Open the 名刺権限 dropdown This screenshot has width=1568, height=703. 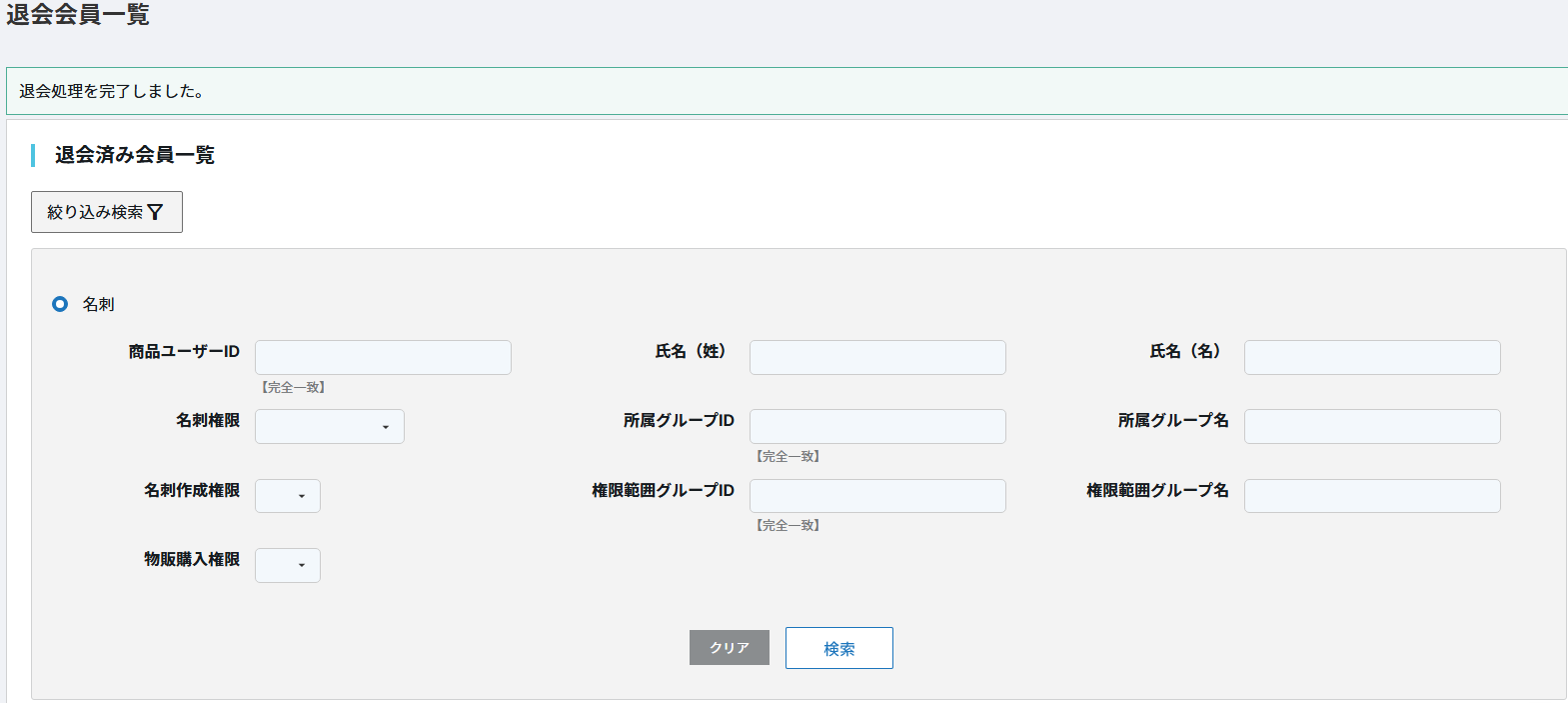click(x=329, y=427)
